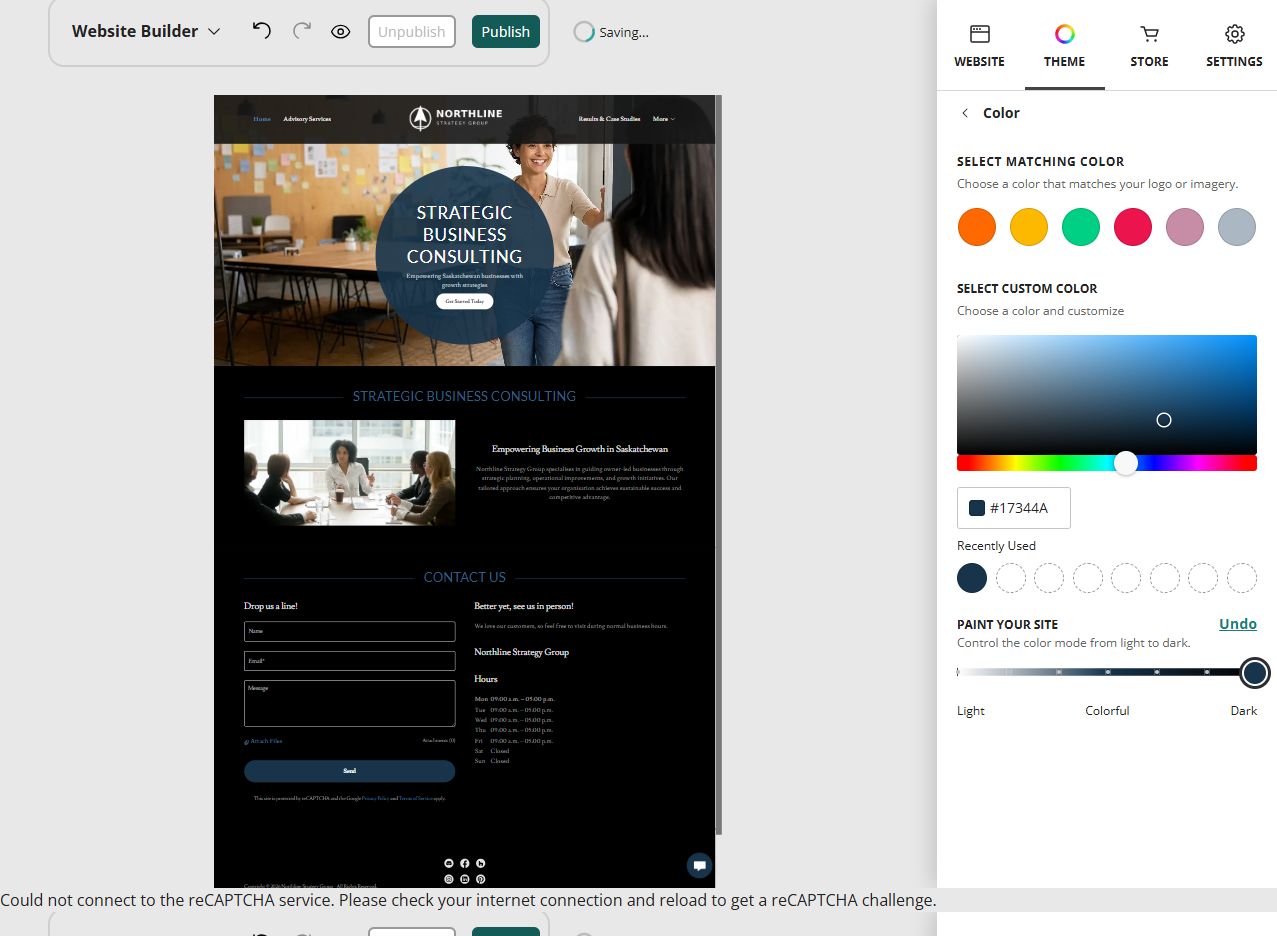Click the Drop us a line! text

(270, 606)
